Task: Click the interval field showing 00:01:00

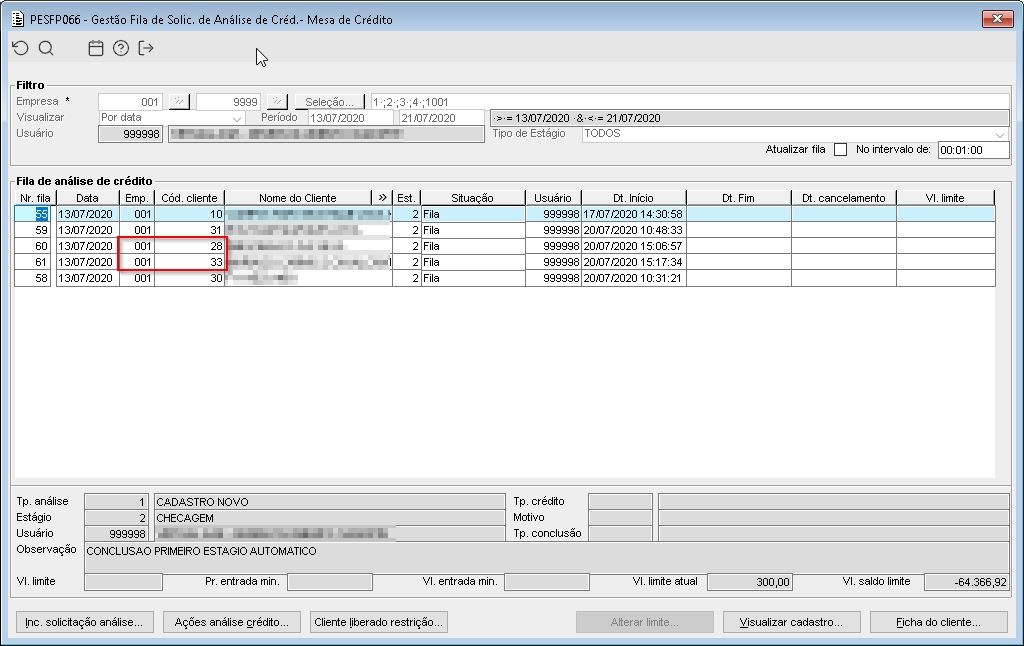Action: click(973, 150)
